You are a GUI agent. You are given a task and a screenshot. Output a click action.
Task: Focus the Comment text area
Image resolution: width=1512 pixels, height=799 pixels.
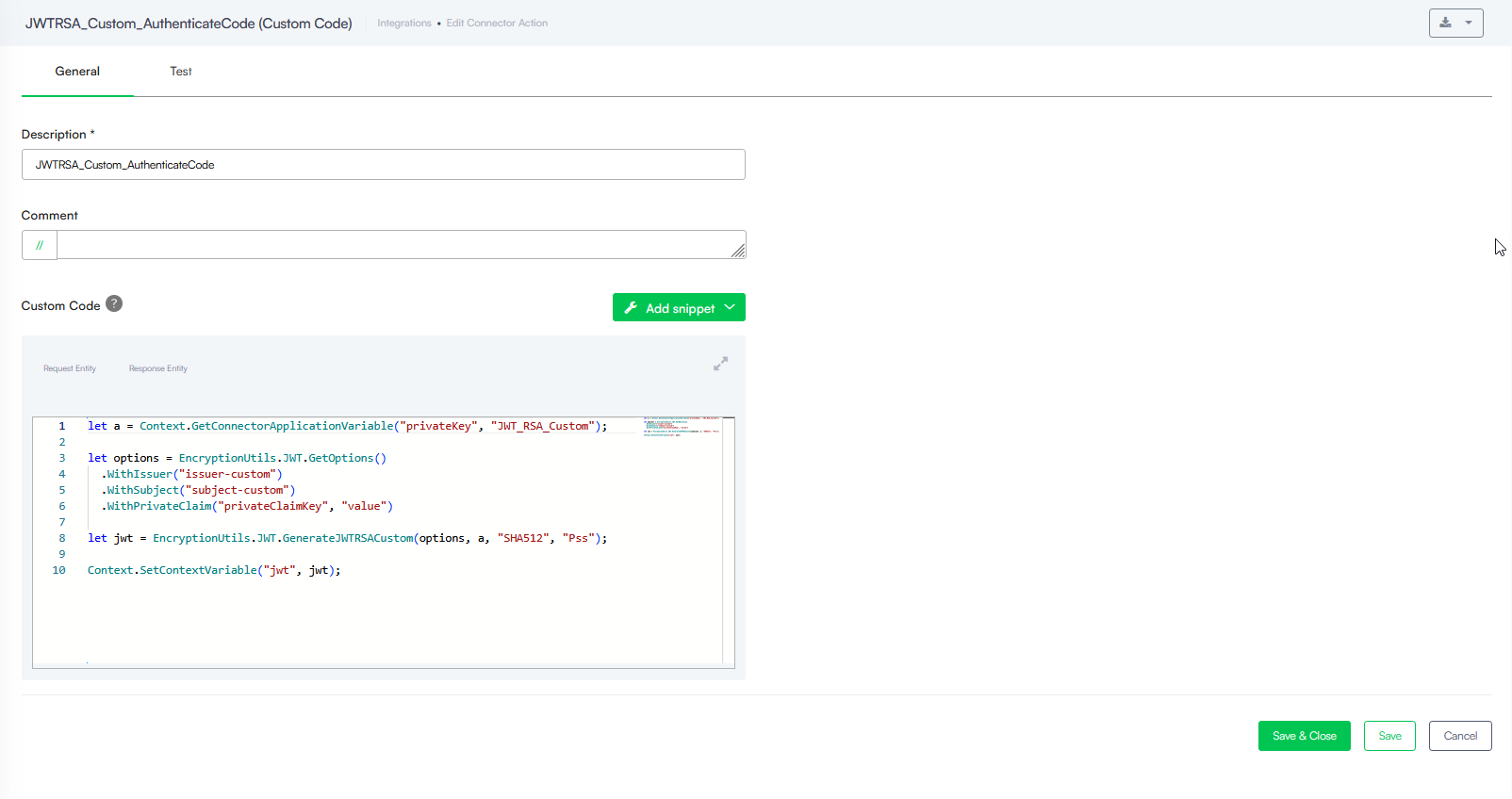point(402,245)
